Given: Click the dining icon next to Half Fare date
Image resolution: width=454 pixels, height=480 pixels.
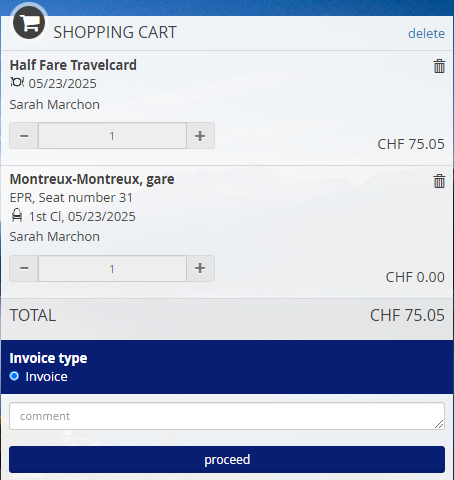Looking at the screenshot, I should 17,82.
